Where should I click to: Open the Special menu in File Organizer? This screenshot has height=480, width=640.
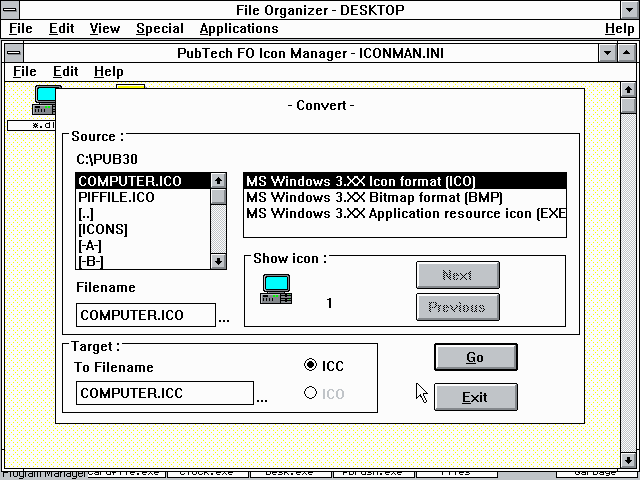(160, 29)
